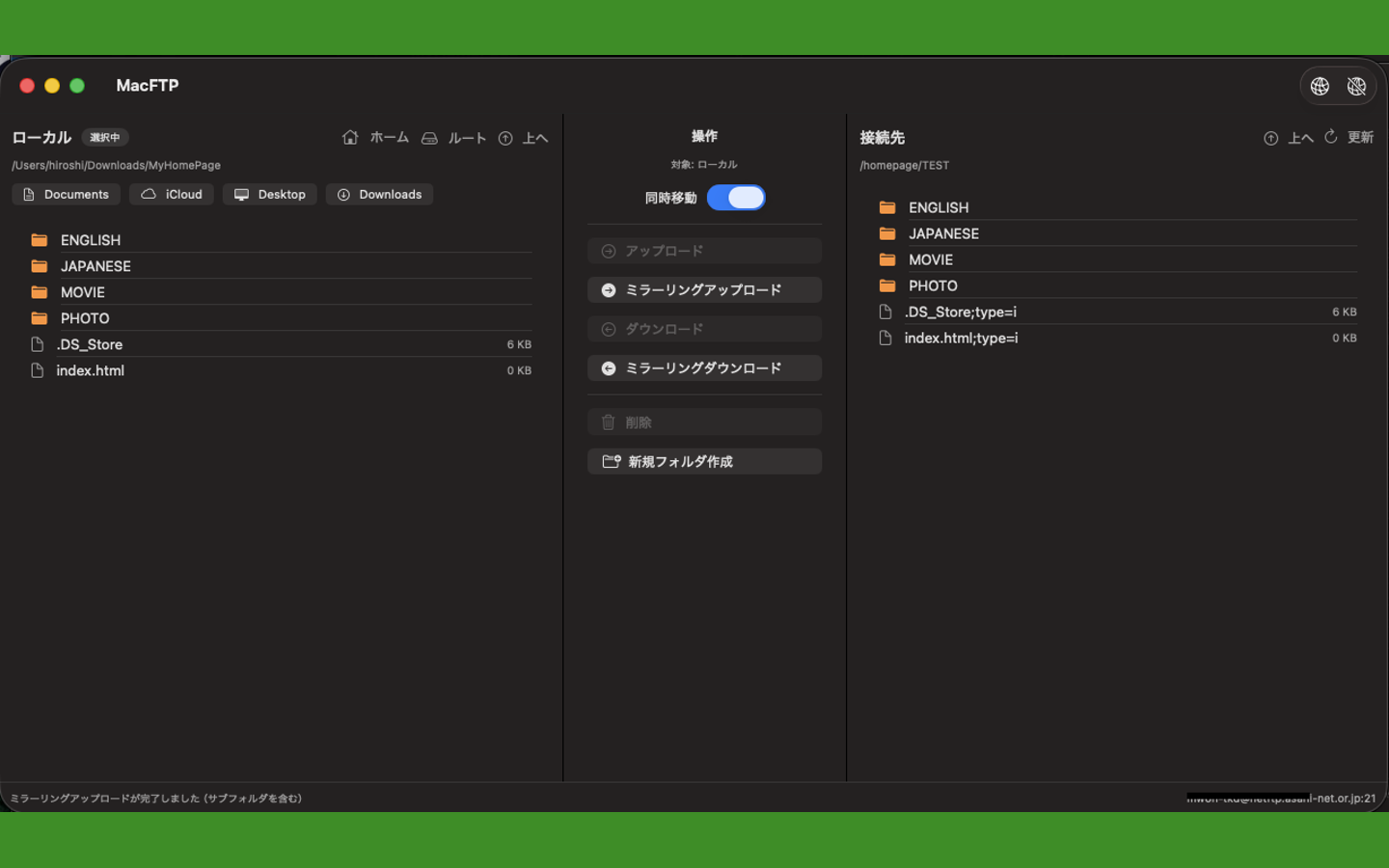The height and width of the screenshot is (868, 1389).
Task: Click the connect globe icon
Action: click(1321, 86)
